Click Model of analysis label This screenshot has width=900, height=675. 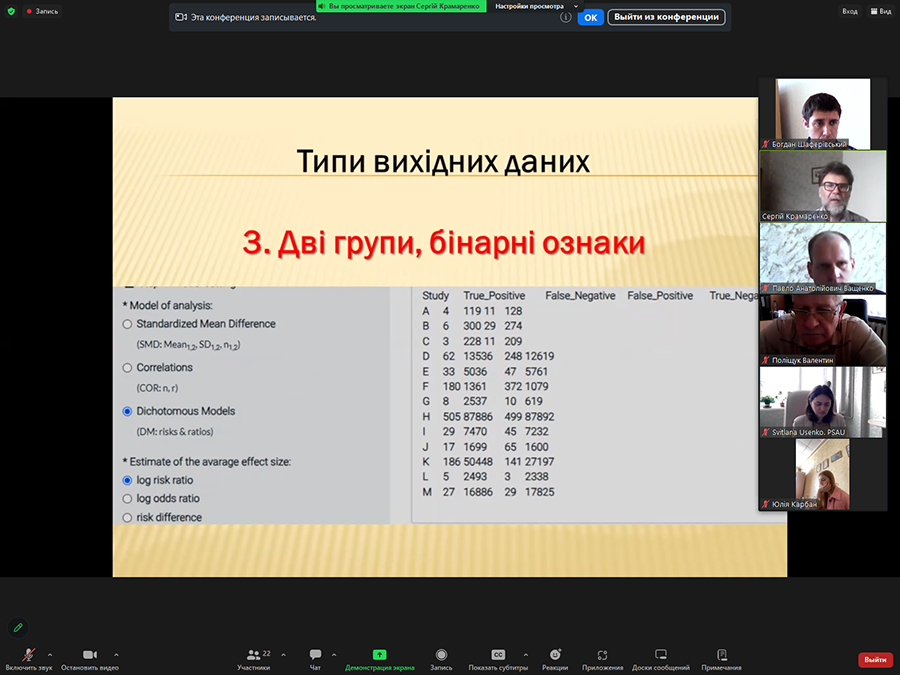168,306
